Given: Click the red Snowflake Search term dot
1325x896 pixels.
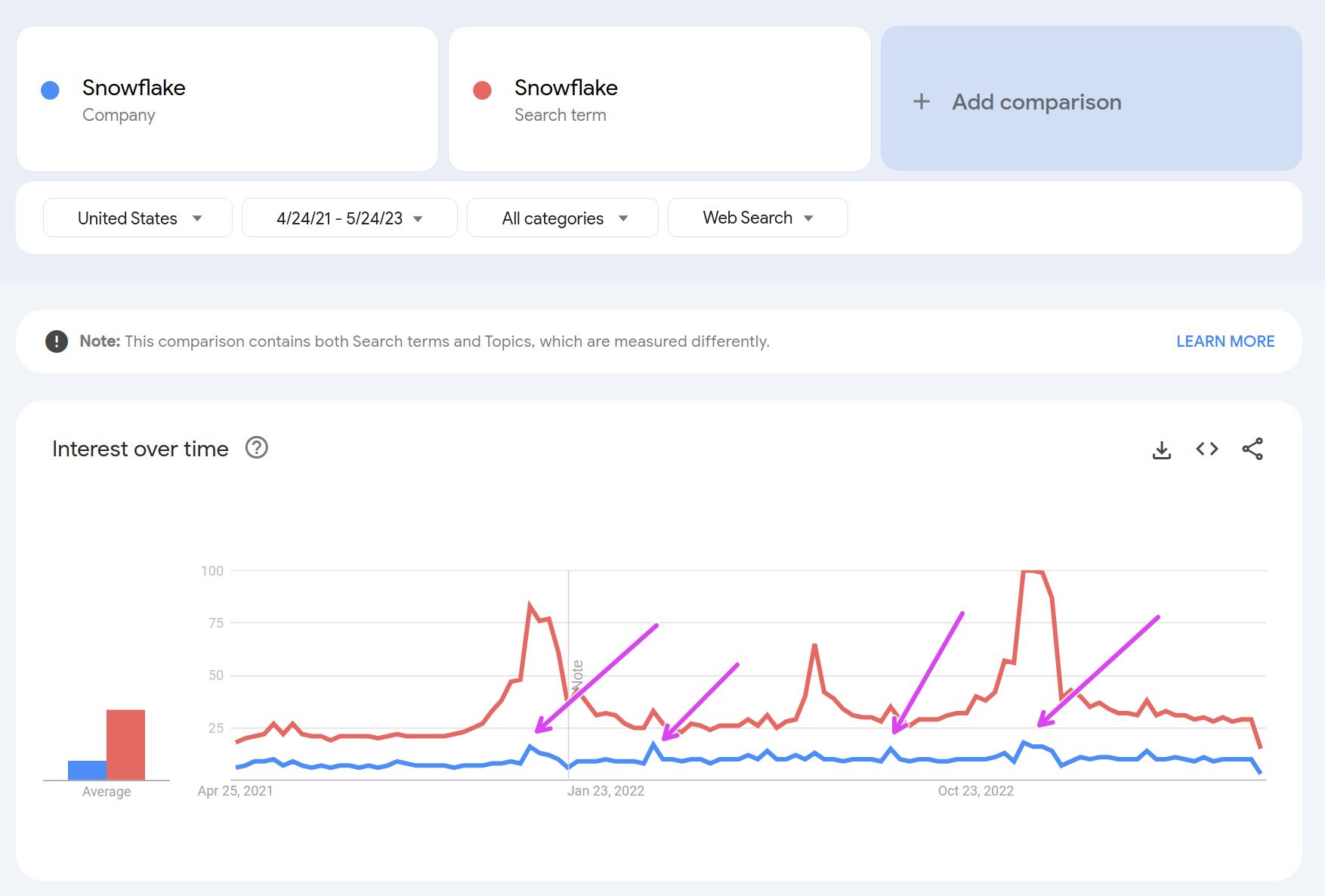Looking at the screenshot, I should [482, 91].
